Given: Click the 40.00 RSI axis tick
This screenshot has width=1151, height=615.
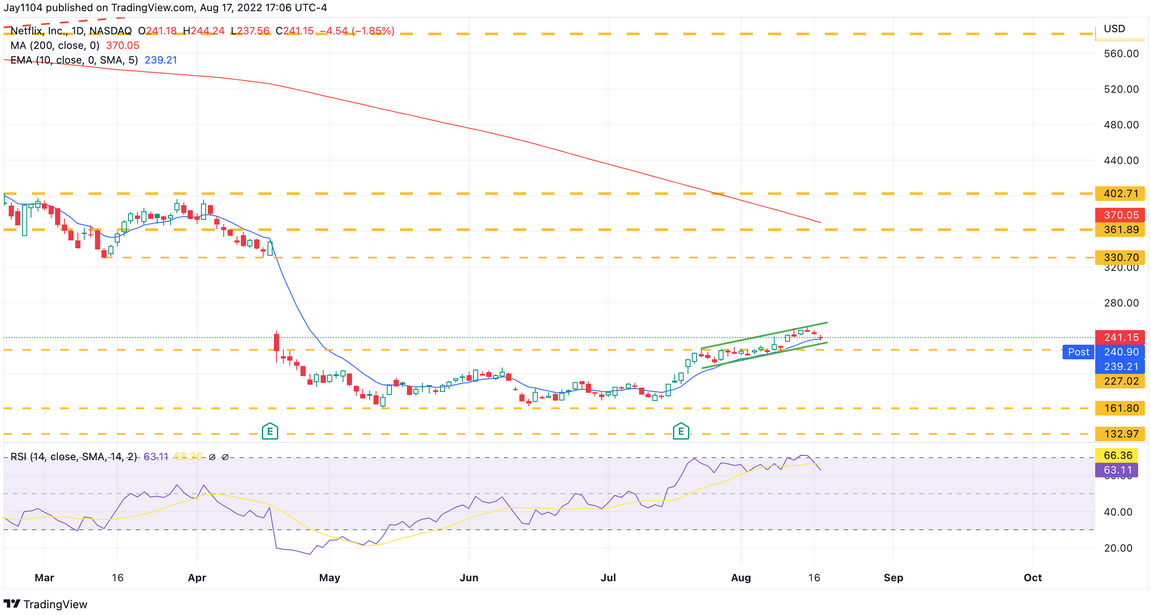Looking at the screenshot, I should point(1117,512).
